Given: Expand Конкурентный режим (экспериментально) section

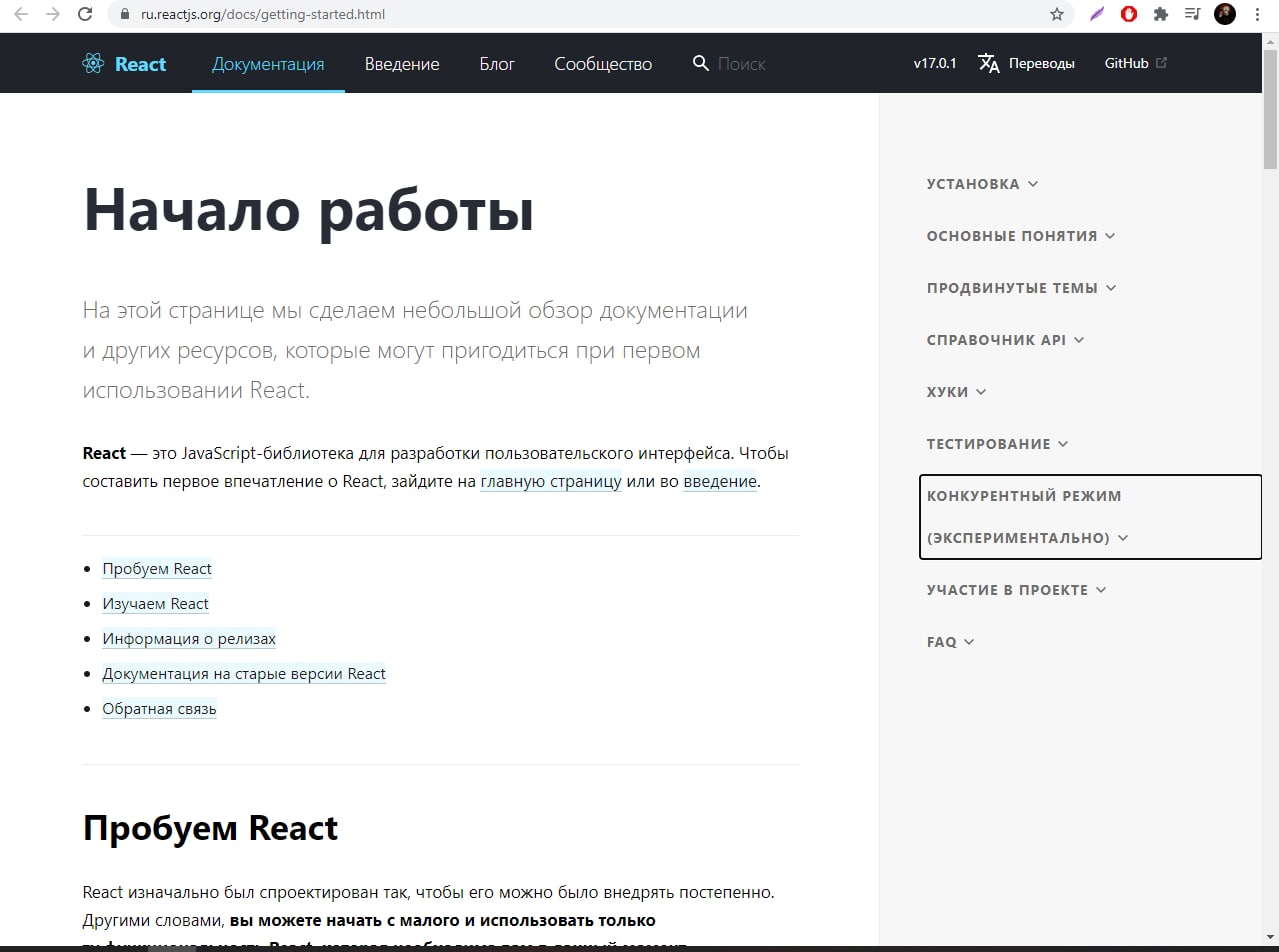Looking at the screenshot, I should point(1090,517).
